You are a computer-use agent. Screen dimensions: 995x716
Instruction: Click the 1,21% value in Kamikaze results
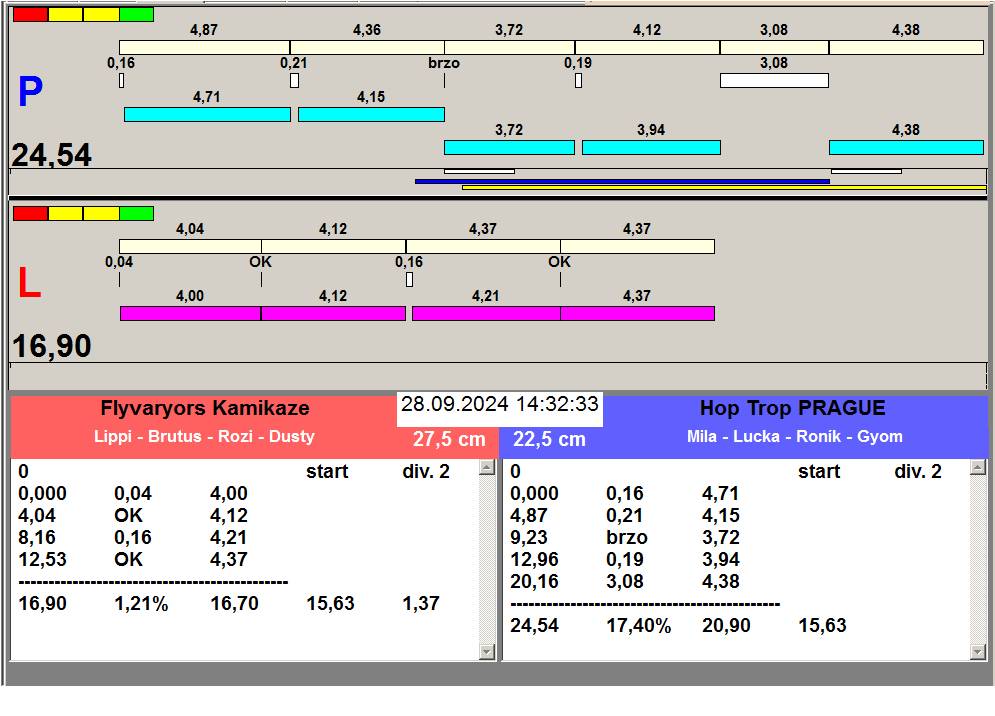click(141, 603)
